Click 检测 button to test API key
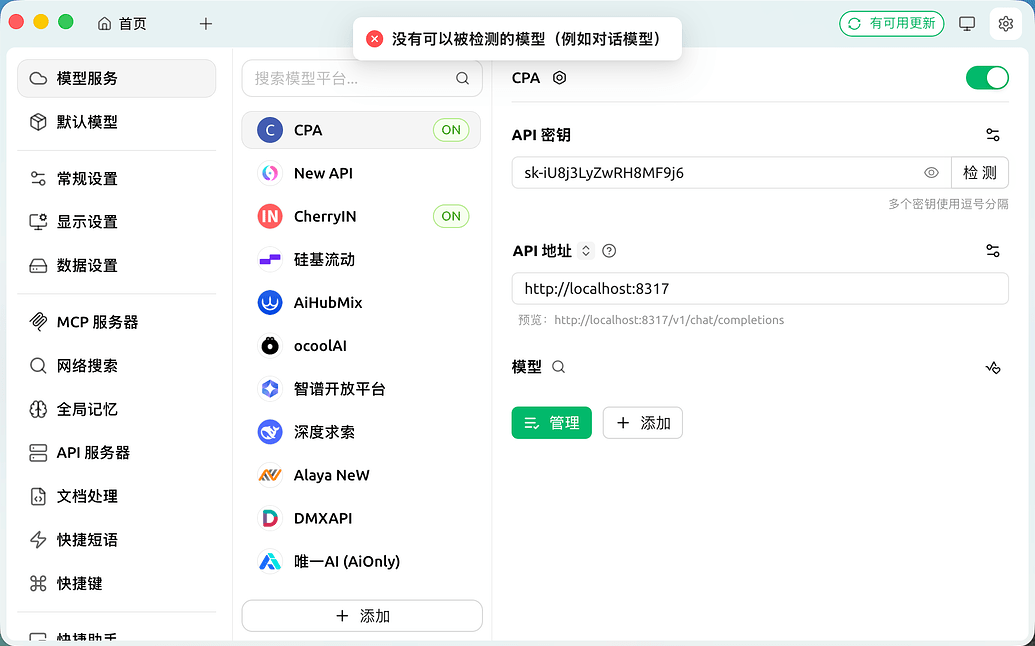Screen dimensions: 1035x646 [x=980, y=173]
